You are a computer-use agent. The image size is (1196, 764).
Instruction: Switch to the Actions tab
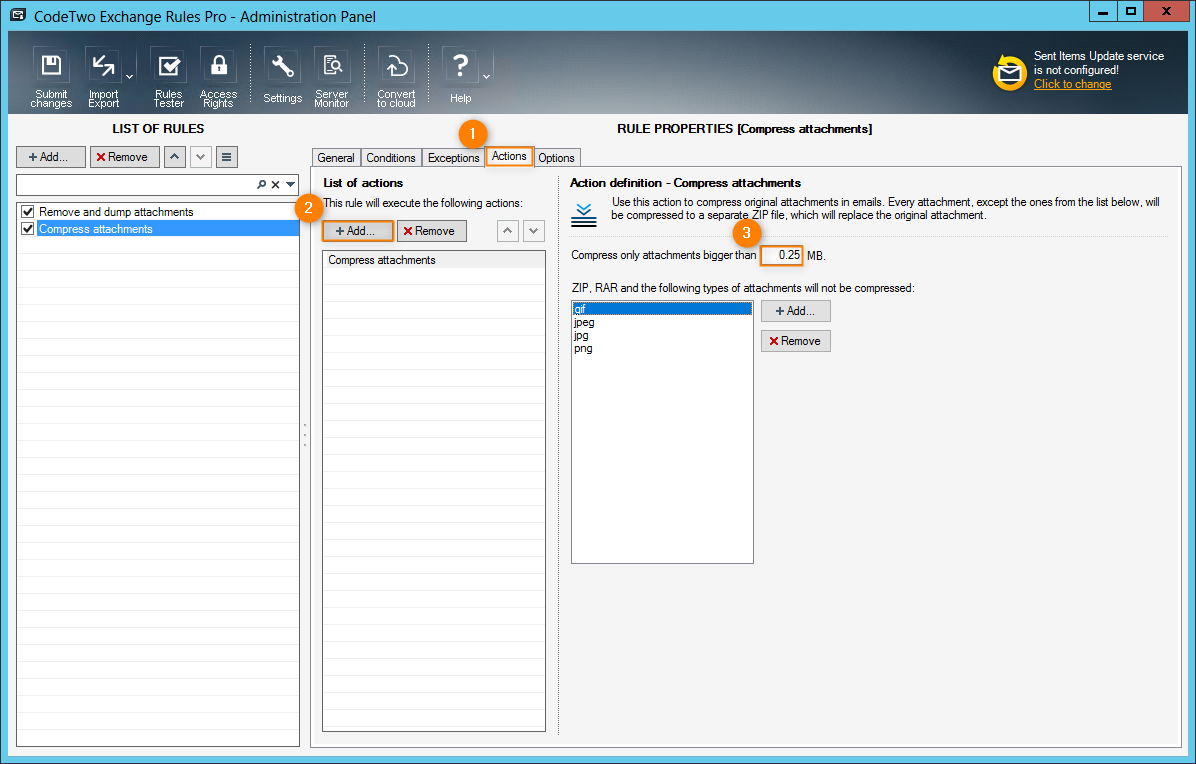509,156
